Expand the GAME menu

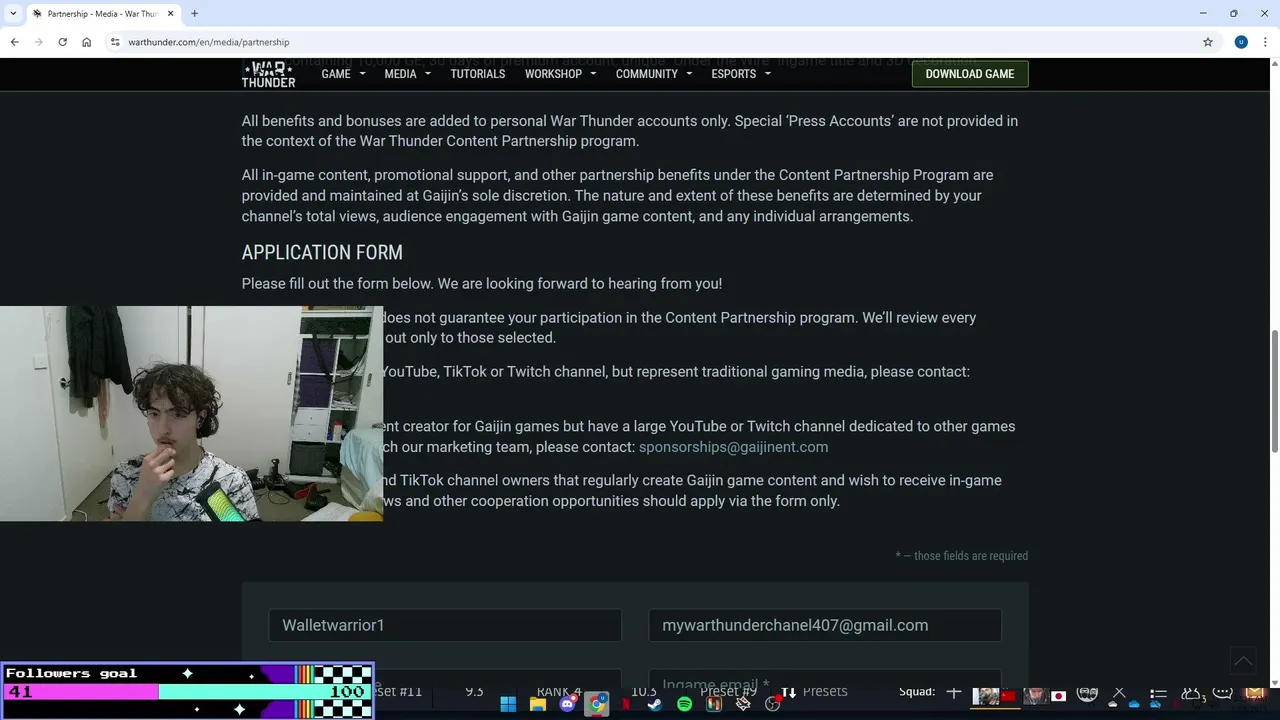click(x=343, y=74)
